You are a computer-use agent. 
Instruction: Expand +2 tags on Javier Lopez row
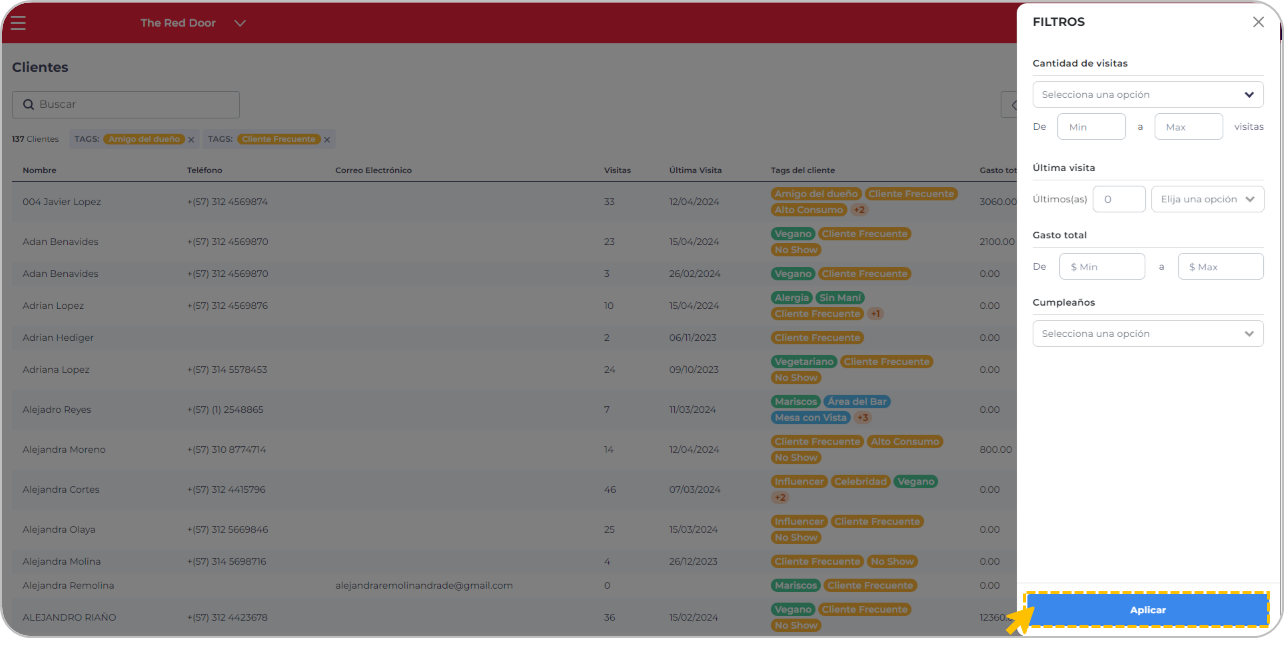tap(859, 210)
